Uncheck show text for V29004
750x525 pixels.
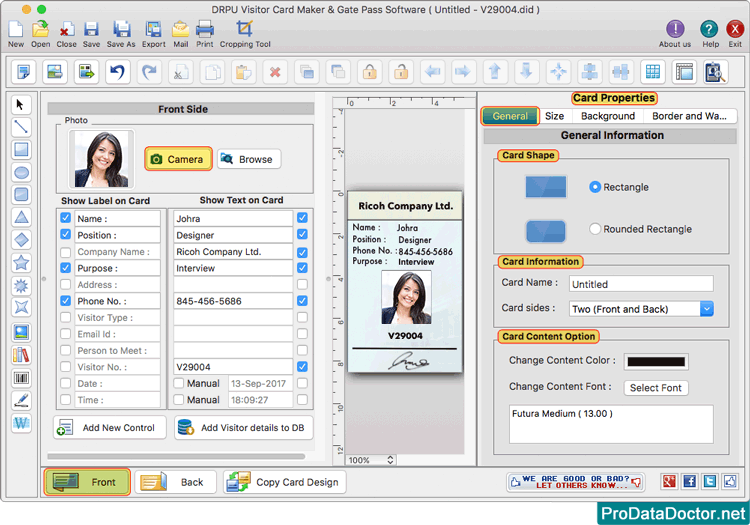[302, 367]
